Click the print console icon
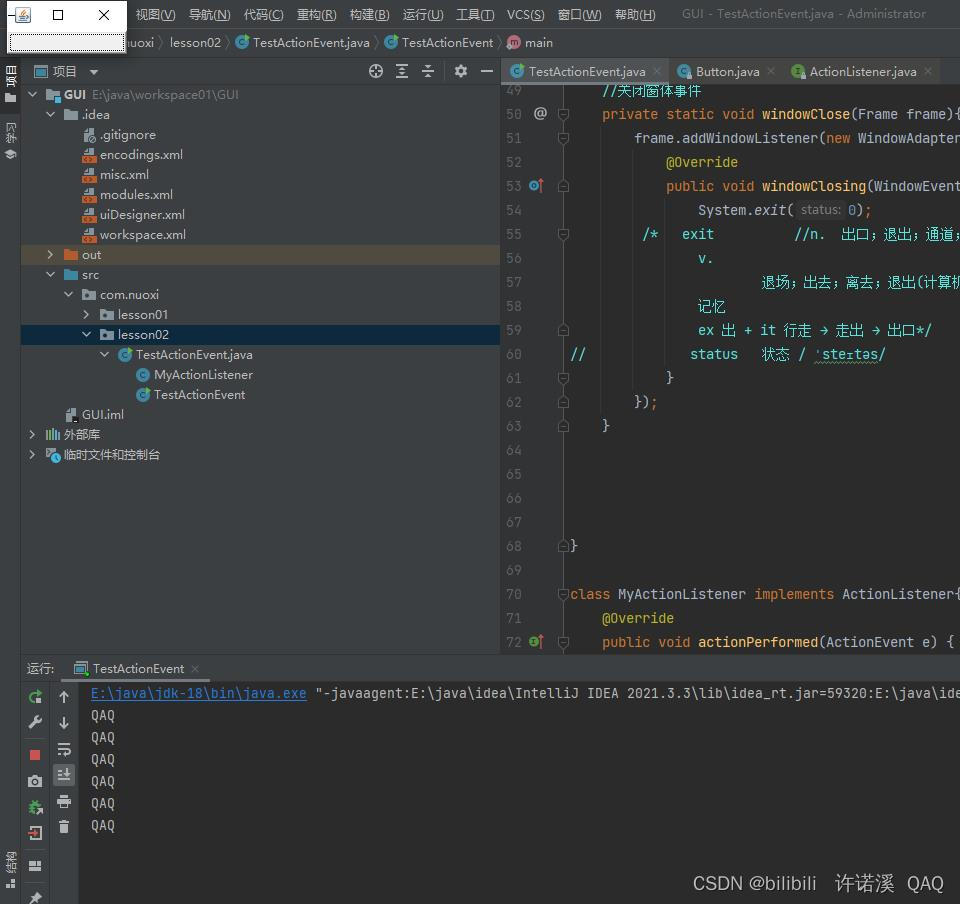 coord(64,801)
